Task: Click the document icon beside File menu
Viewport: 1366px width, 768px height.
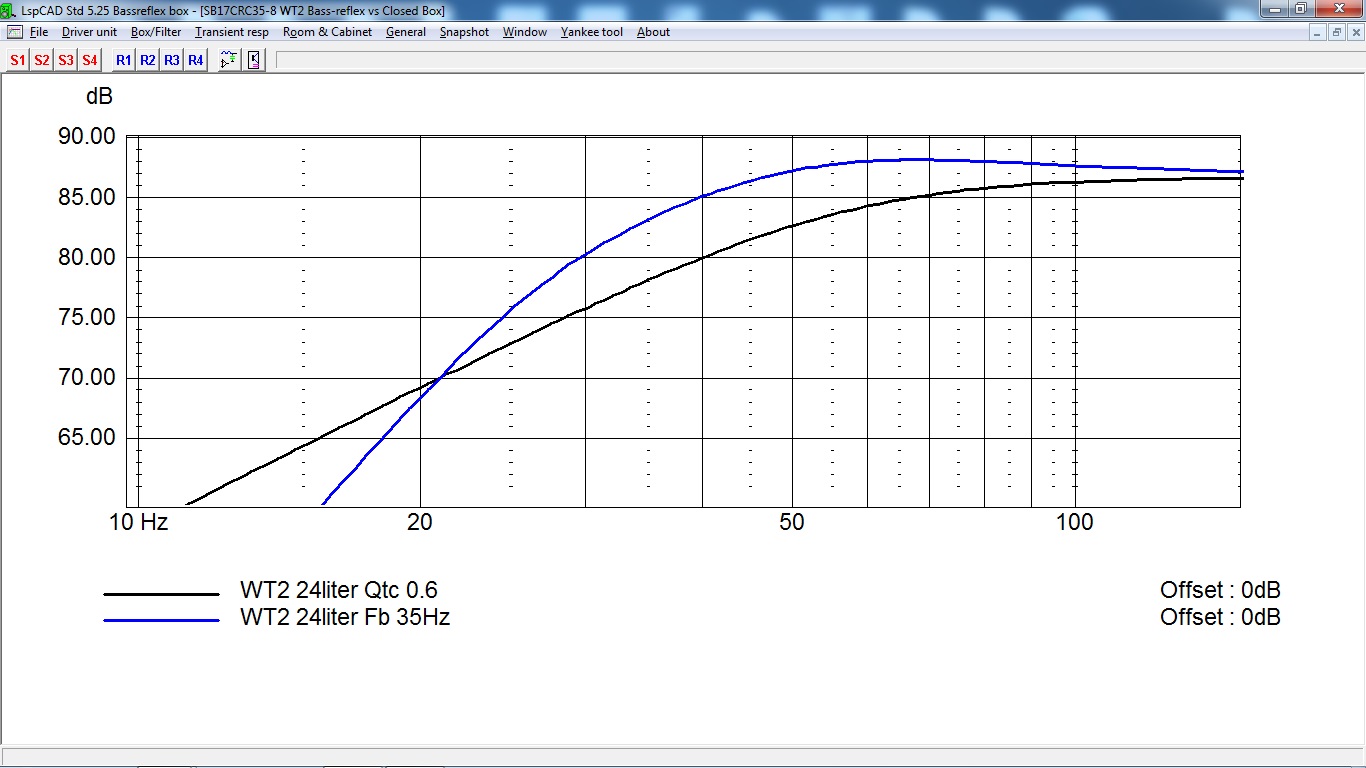Action: [14, 32]
